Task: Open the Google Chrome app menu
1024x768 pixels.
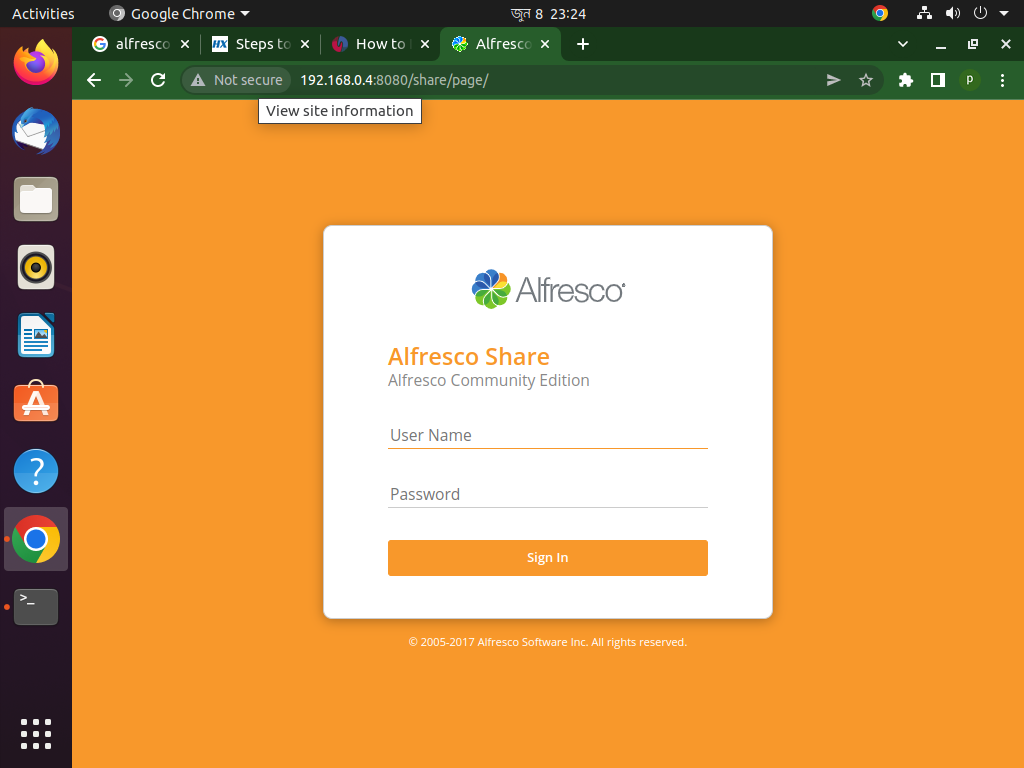Action: pyautogui.click(x=179, y=14)
